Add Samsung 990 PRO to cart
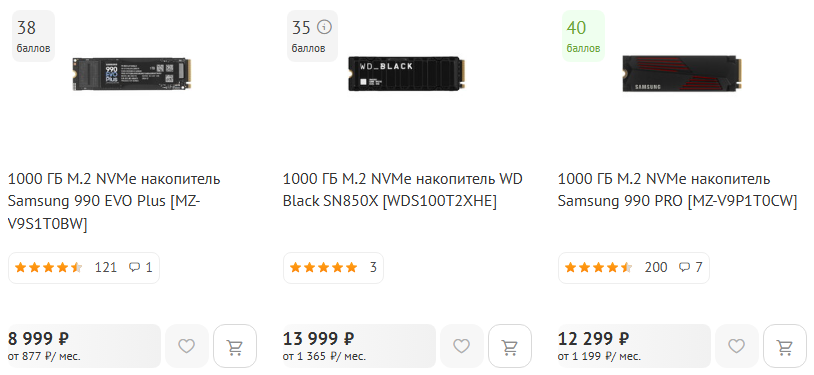The image size is (814, 375). click(x=785, y=346)
